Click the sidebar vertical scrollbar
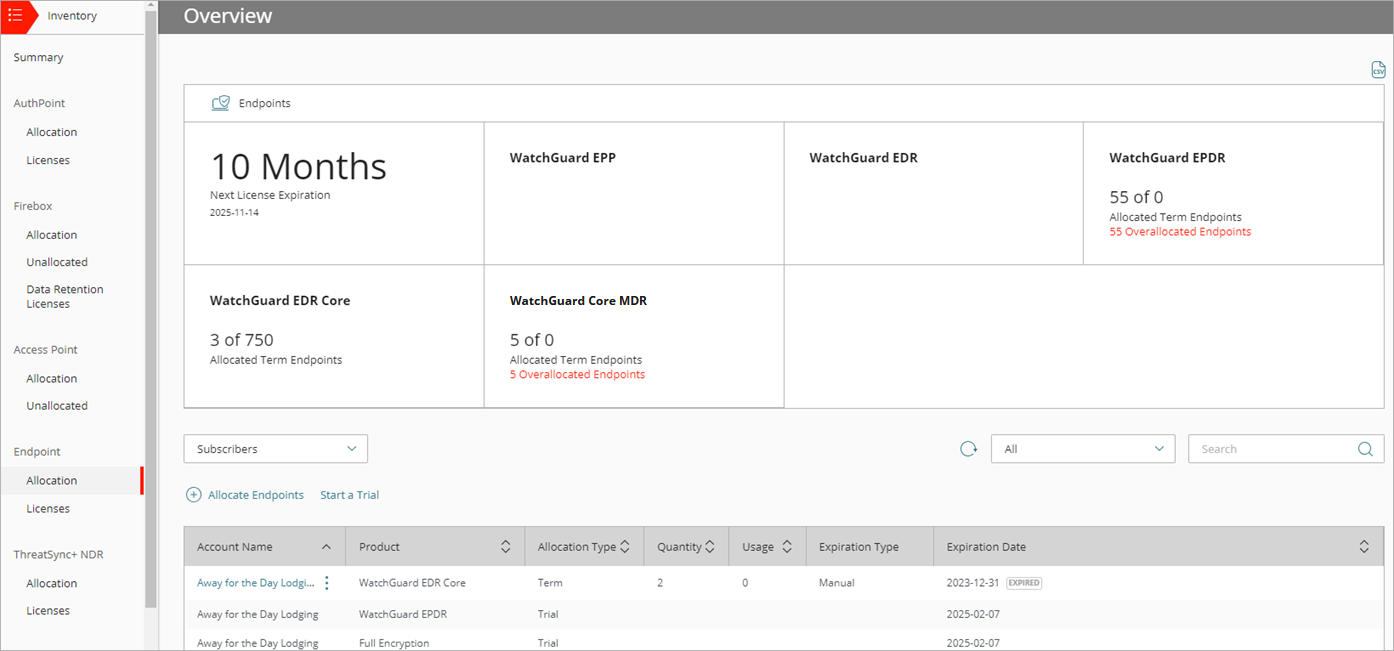The width and height of the screenshot is (1394, 651). coord(152,300)
